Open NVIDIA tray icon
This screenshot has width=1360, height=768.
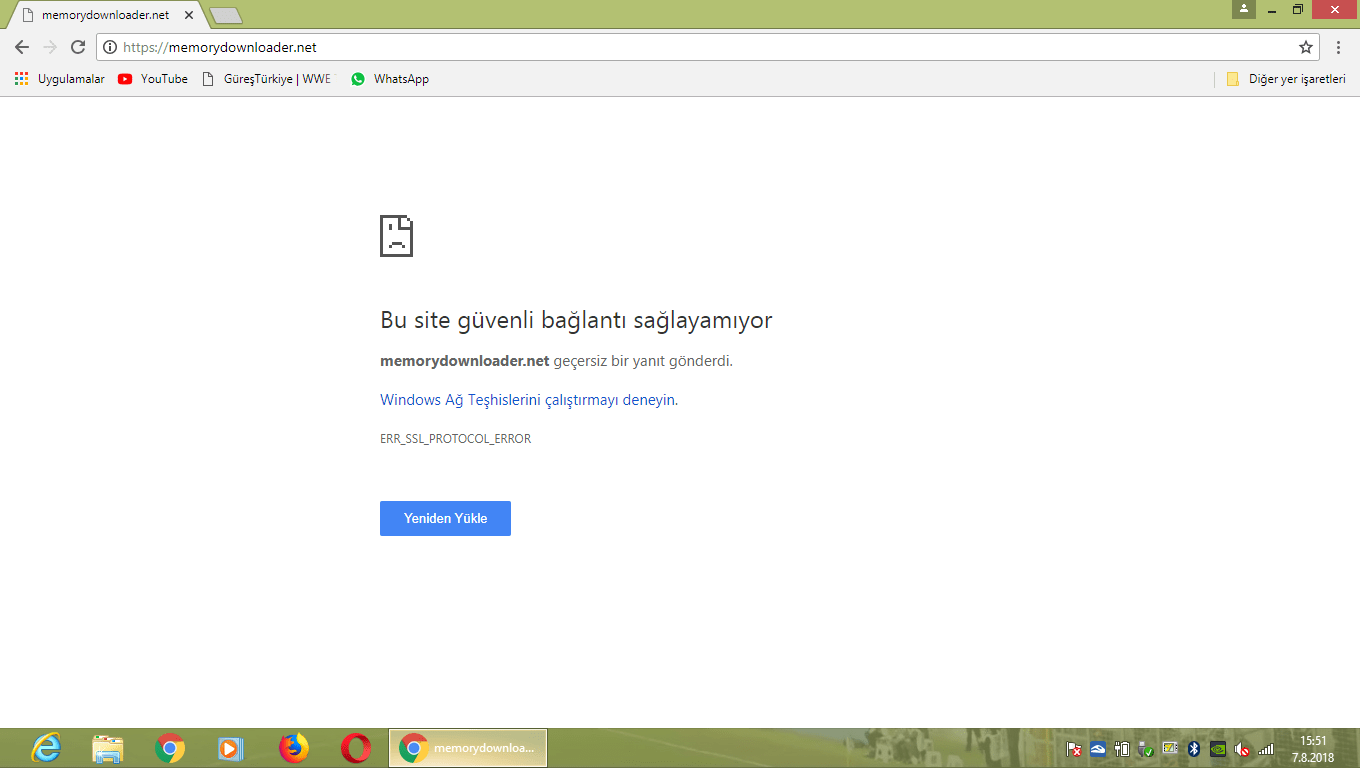[x=1218, y=748]
